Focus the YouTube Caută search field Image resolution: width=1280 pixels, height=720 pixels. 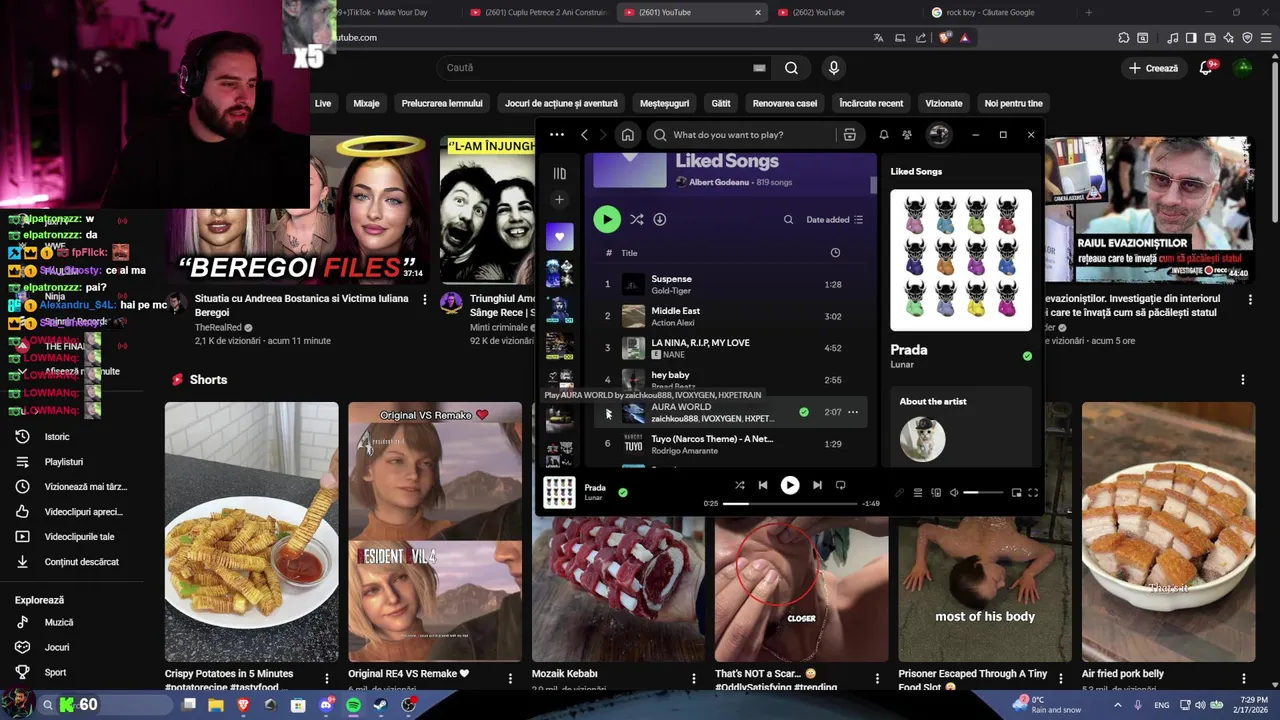594,68
